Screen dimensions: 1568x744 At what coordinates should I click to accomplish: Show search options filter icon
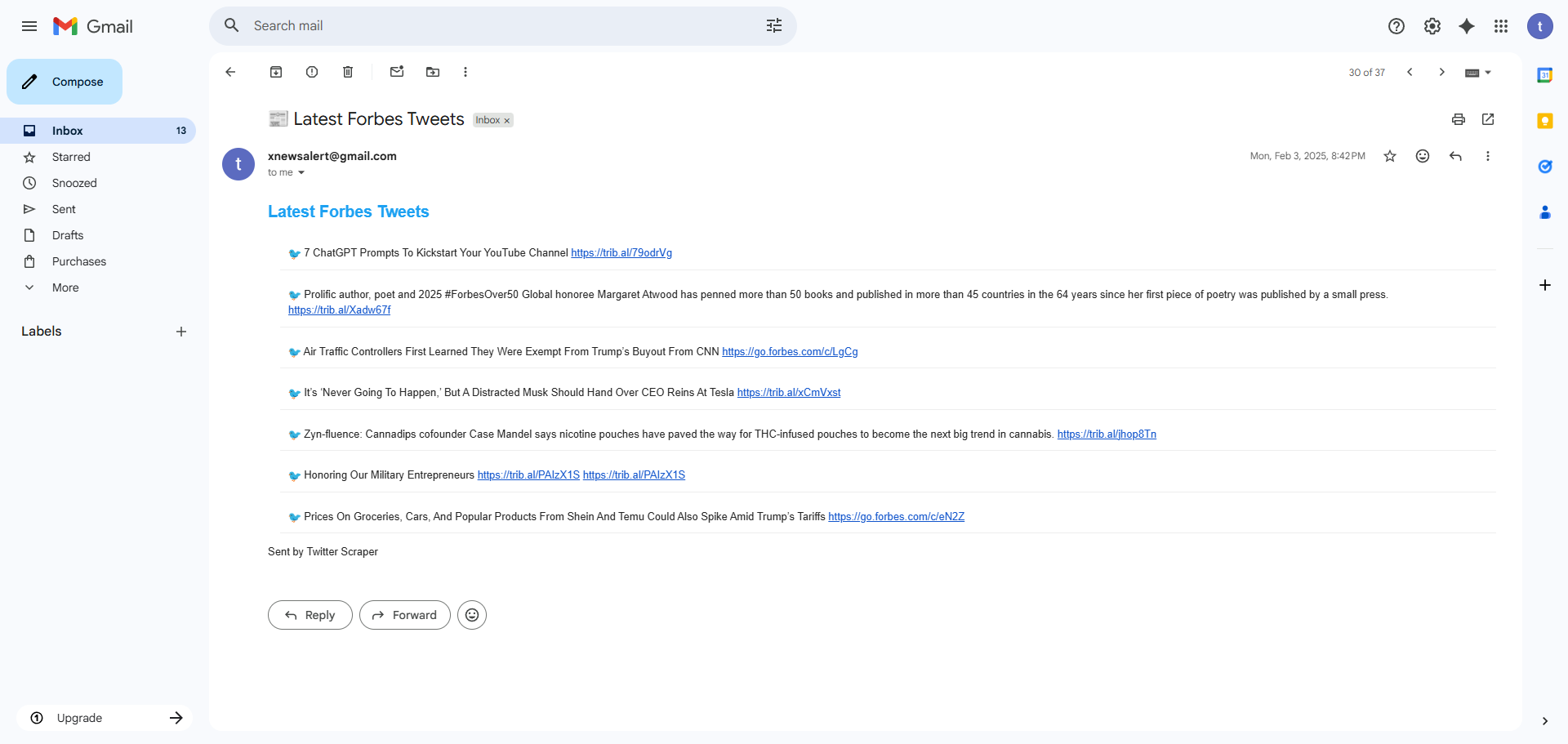(x=774, y=26)
